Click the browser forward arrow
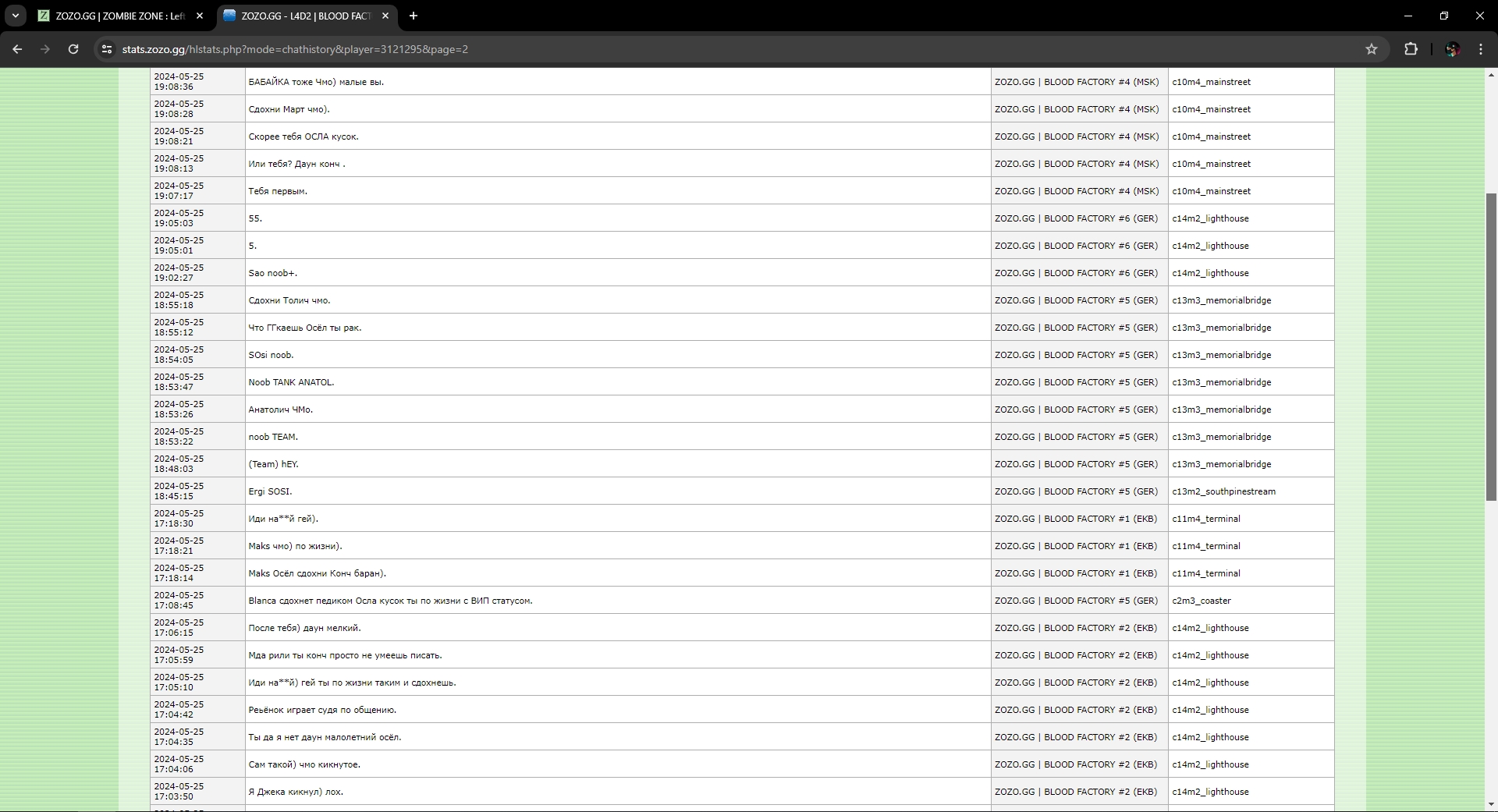 click(45, 49)
